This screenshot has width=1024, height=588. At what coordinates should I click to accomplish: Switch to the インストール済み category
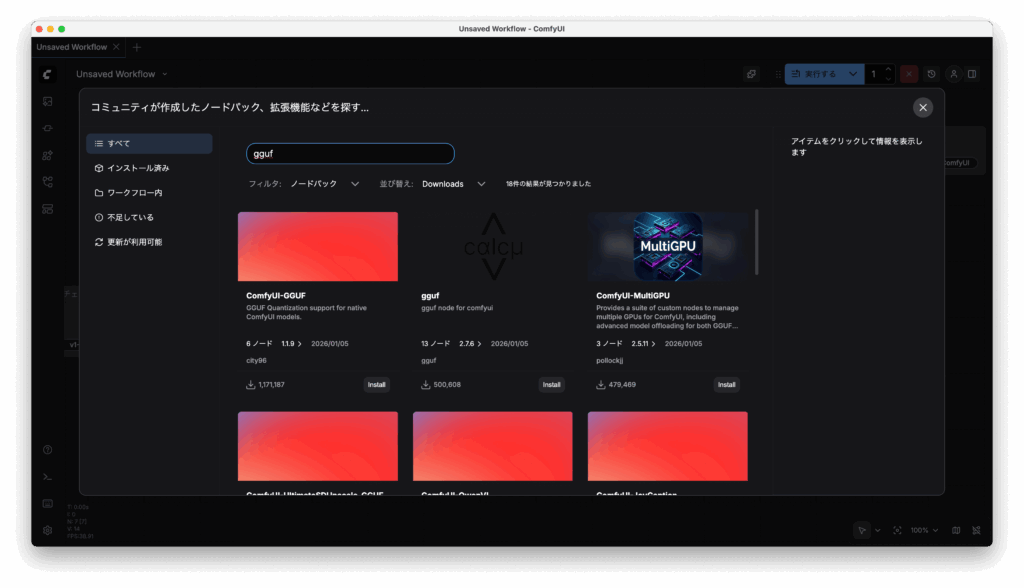point(149,168)
